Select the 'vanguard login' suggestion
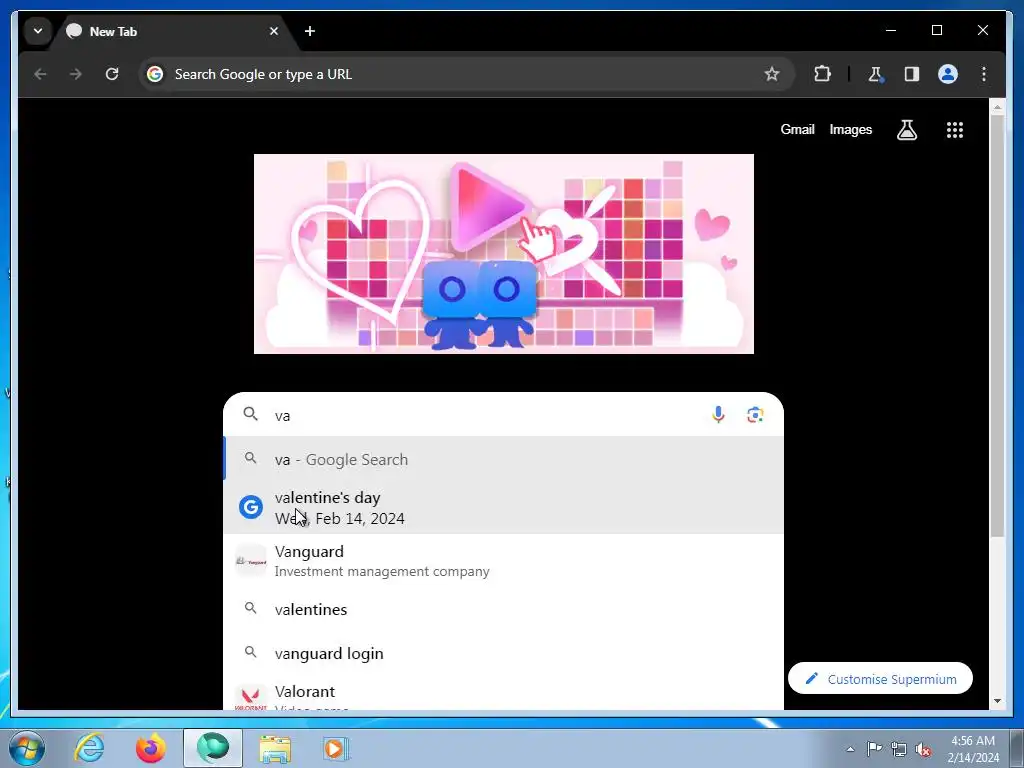This screenshot has height=768, width=1024. click(x=504, y=653)
